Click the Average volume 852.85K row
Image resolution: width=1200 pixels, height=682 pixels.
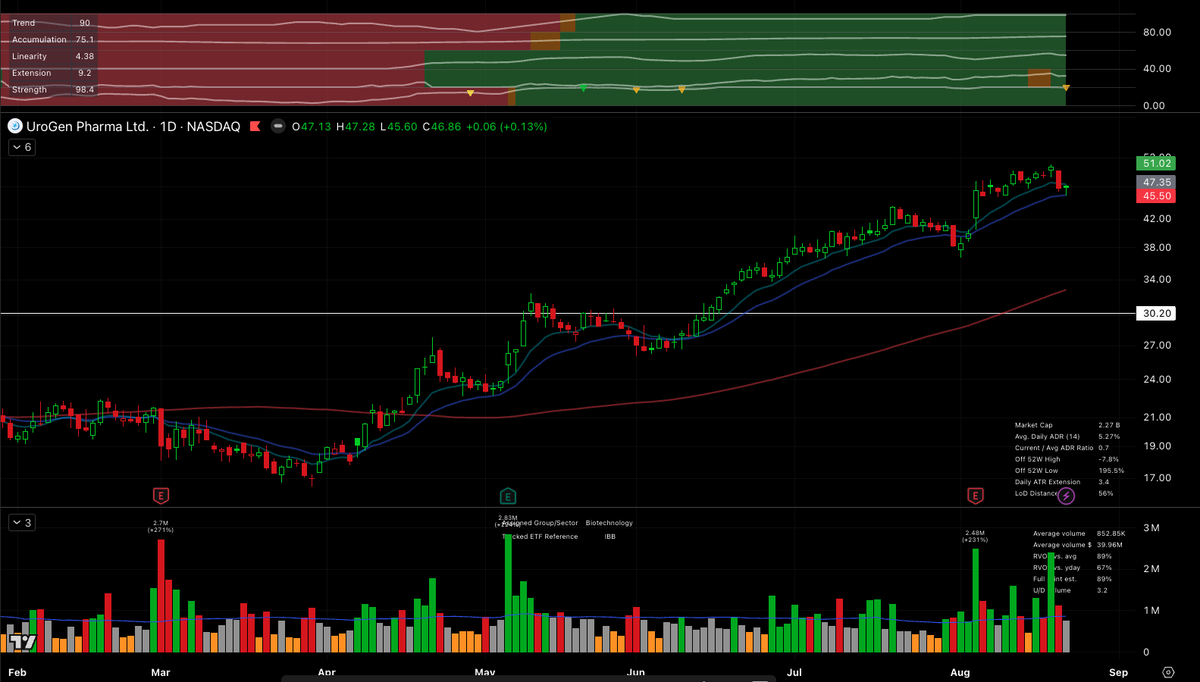click(1079, 533)
